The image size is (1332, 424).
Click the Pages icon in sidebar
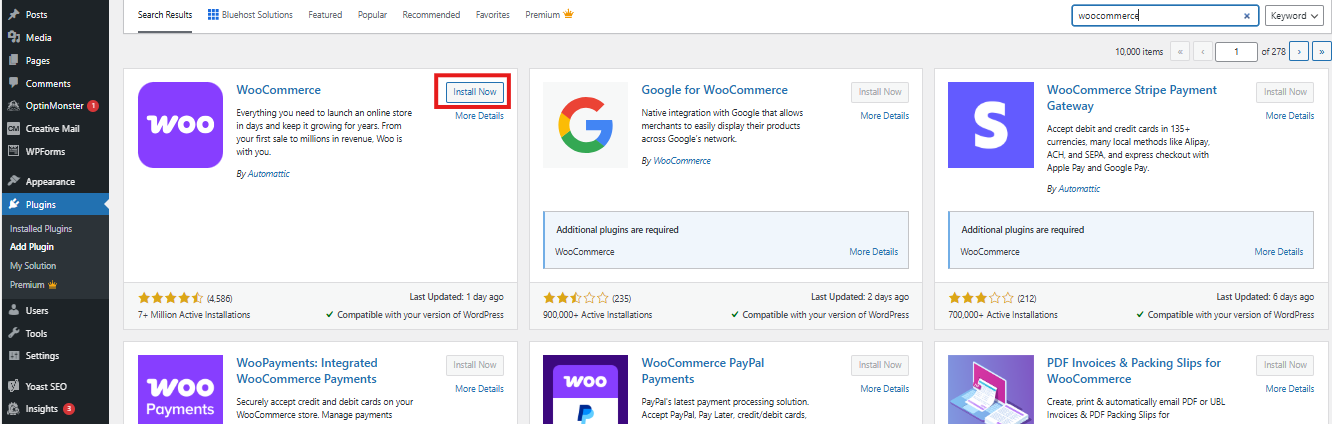point(13,61)
